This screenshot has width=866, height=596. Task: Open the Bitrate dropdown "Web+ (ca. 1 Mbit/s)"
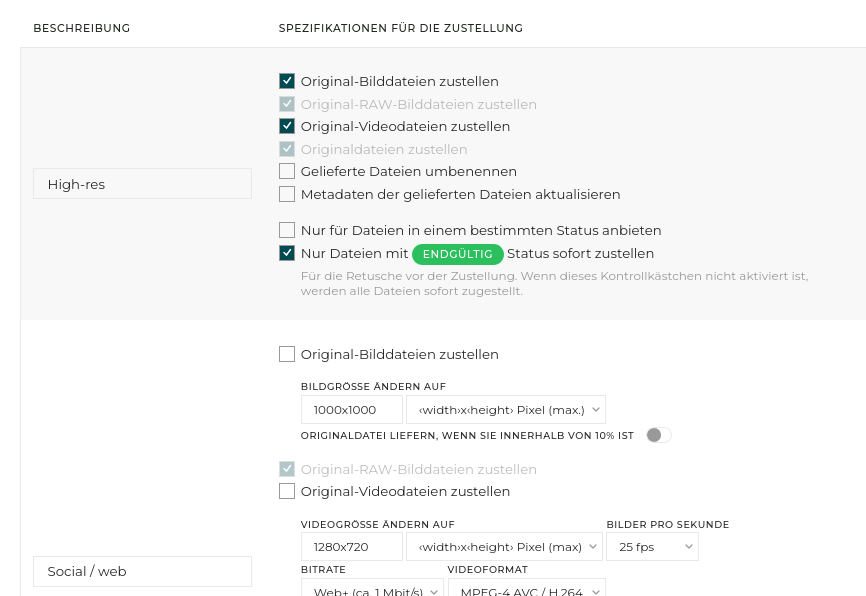tap(372, 590)
